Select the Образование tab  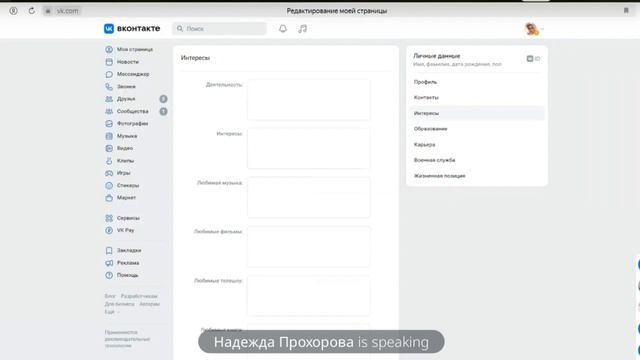coord(477,129)
